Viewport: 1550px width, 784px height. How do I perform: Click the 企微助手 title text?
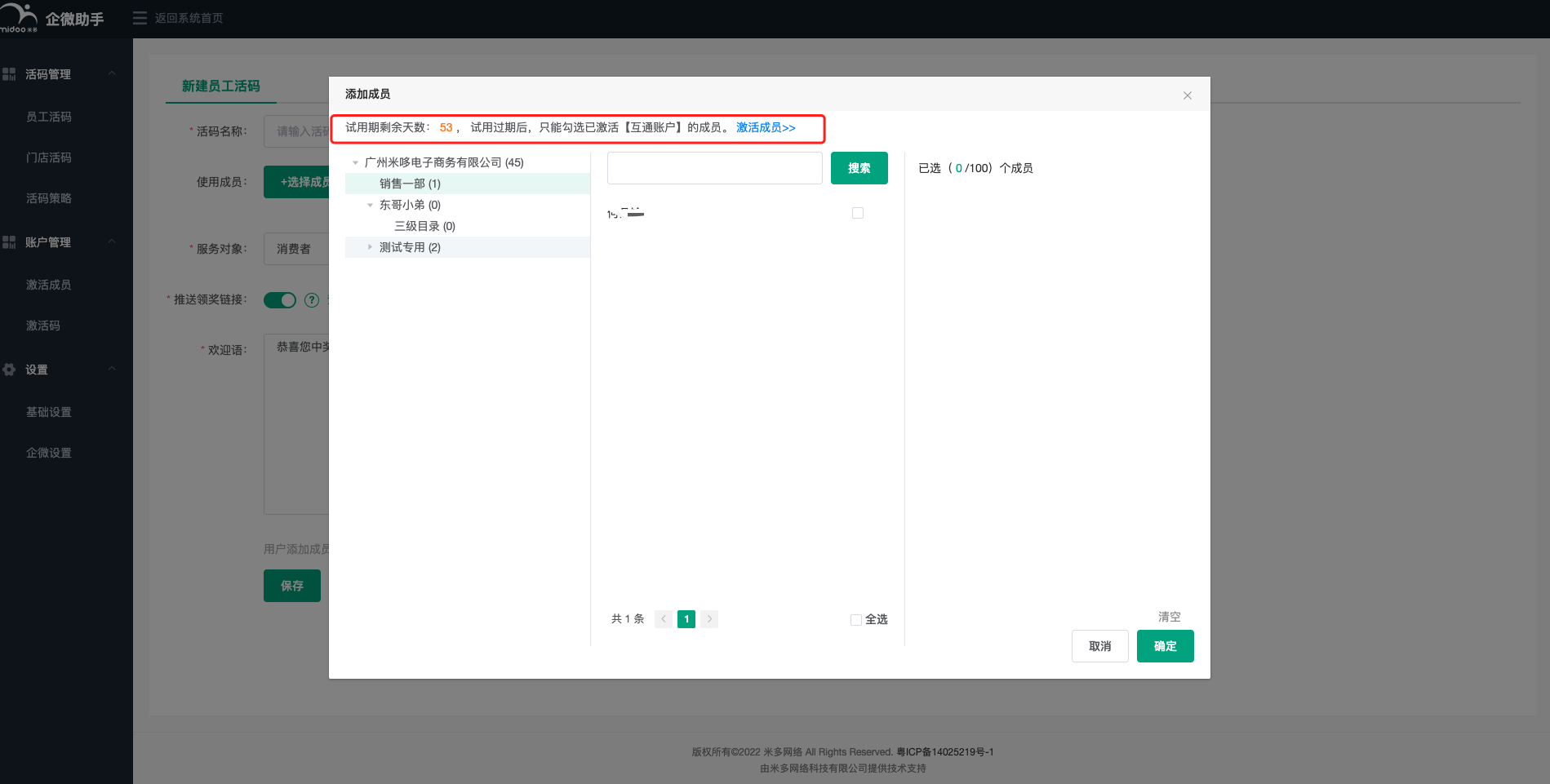pyautogui.click(x=74, y=19)
